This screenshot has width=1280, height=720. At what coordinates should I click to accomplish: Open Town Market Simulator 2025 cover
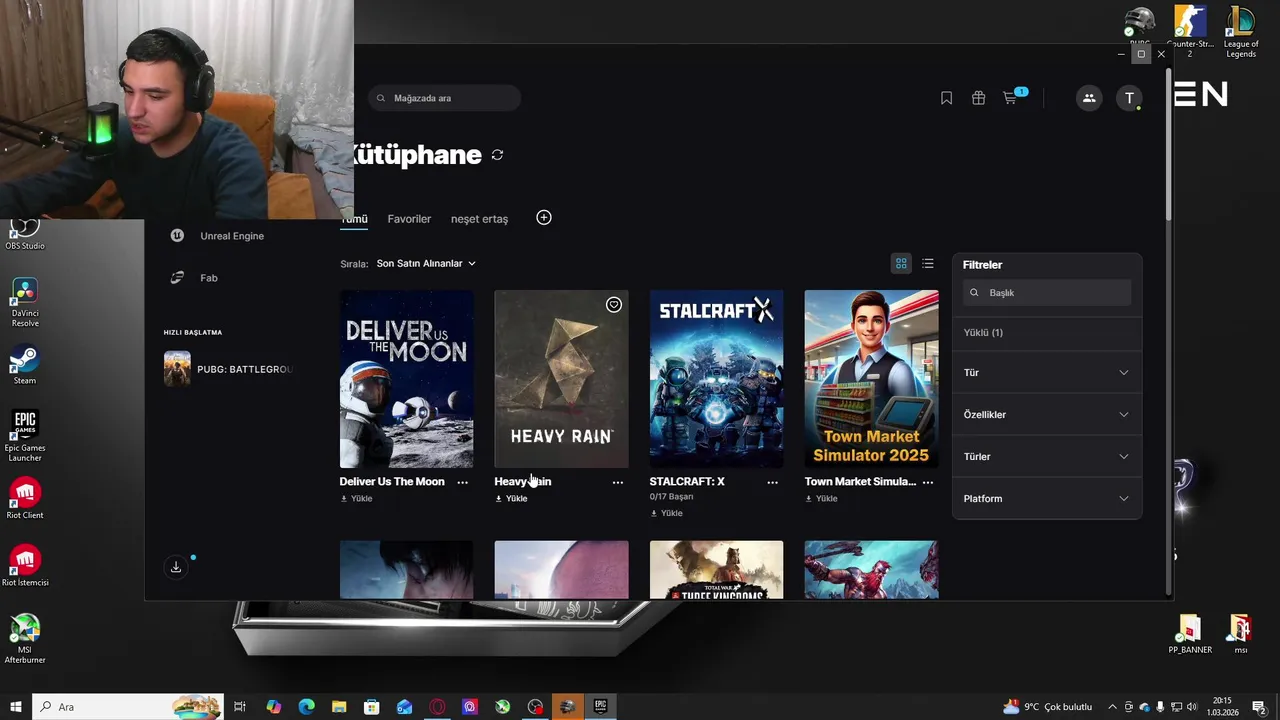(x=871, y=379)
